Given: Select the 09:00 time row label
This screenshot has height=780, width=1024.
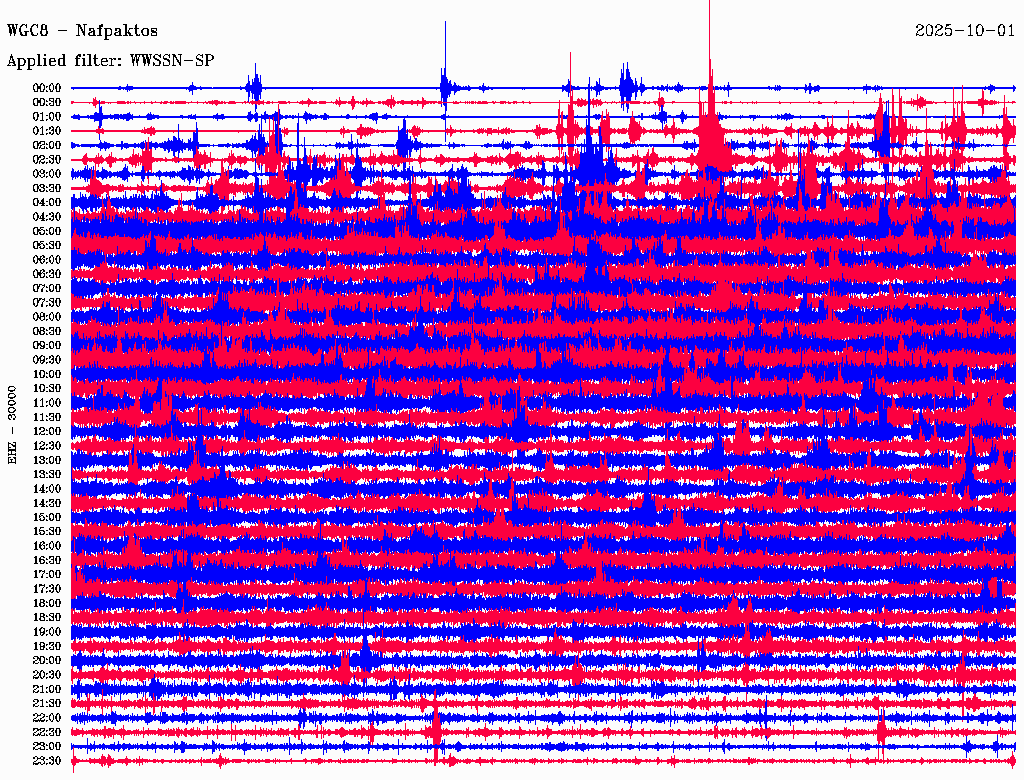Looking at the screenshot, I should point(47,346).
